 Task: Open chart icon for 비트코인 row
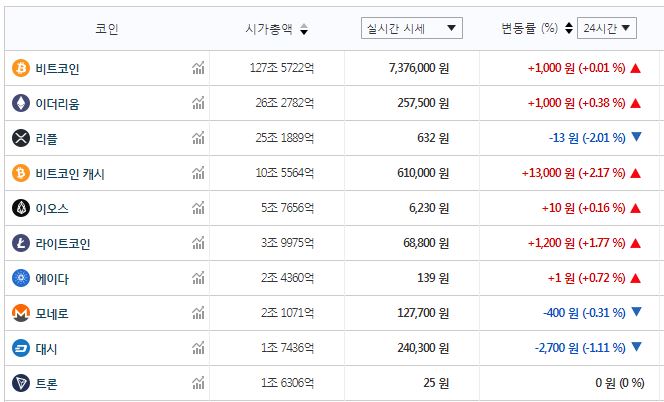coord(198,68)
